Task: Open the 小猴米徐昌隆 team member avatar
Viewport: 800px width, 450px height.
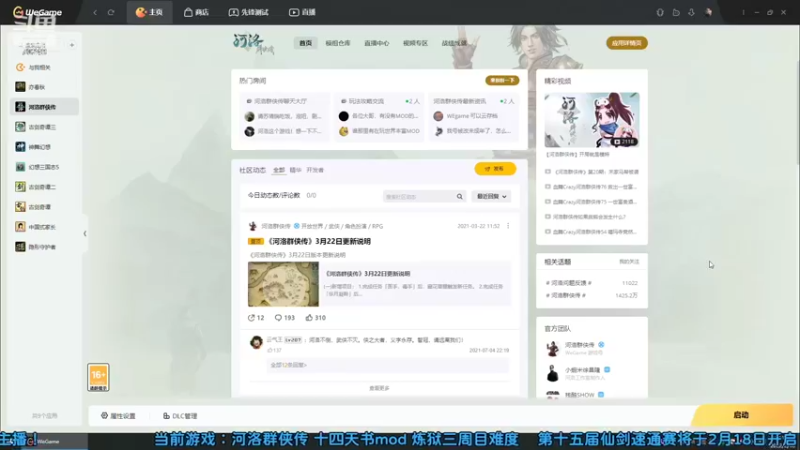Action: coord(553,373)
